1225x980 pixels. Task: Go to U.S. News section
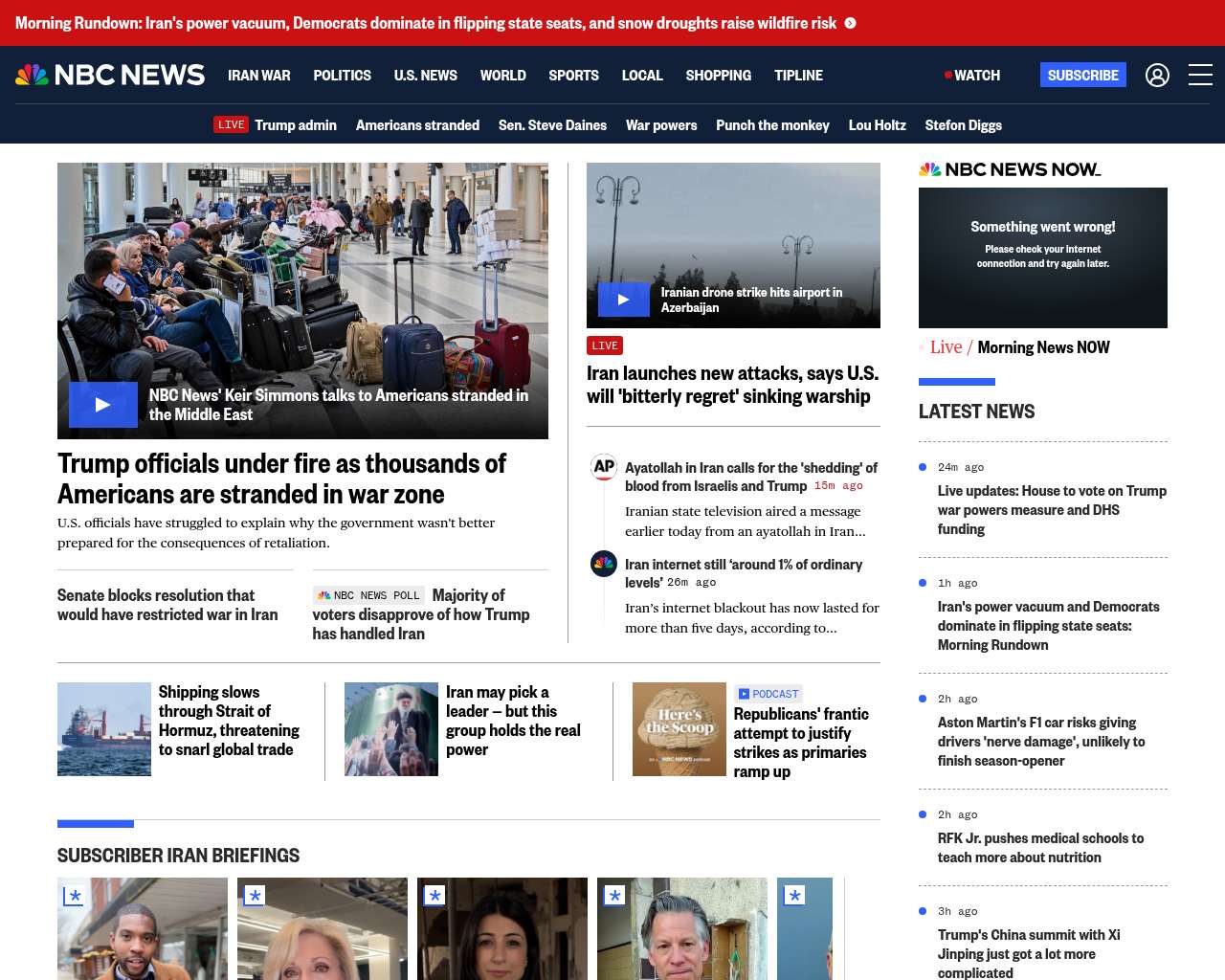coord(426,75)
